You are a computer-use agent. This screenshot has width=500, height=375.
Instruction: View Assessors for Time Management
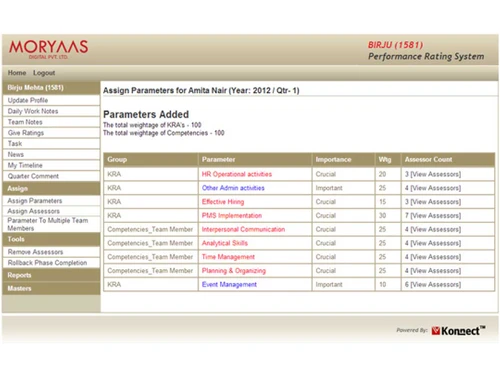click(436, 257)
